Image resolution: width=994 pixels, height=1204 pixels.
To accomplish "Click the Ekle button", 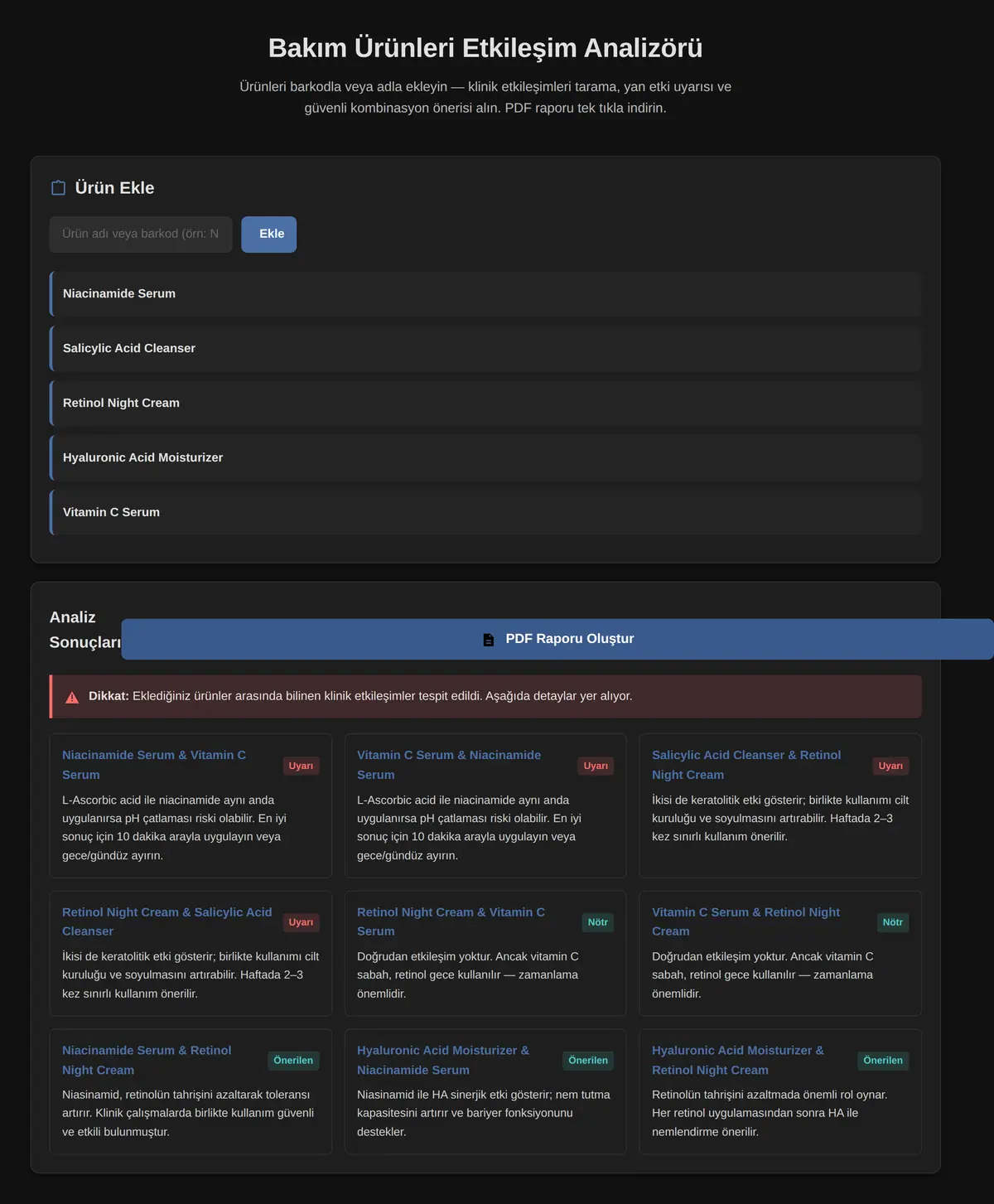I will tap(269, 235).
